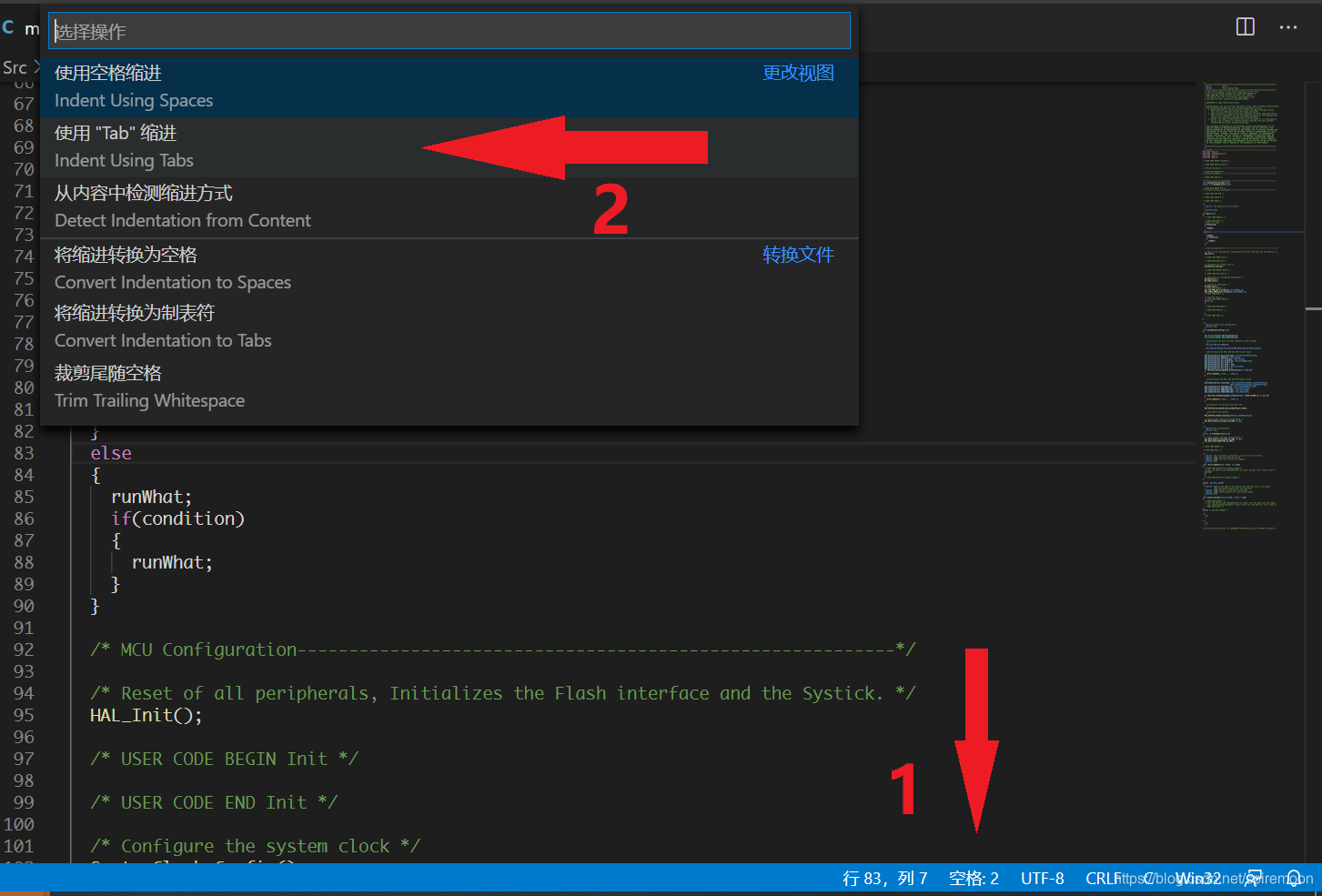The height and width of the screenshot is (896, 1322).
Task: Select Indent Using Tabs option
Action: point(449,146)
